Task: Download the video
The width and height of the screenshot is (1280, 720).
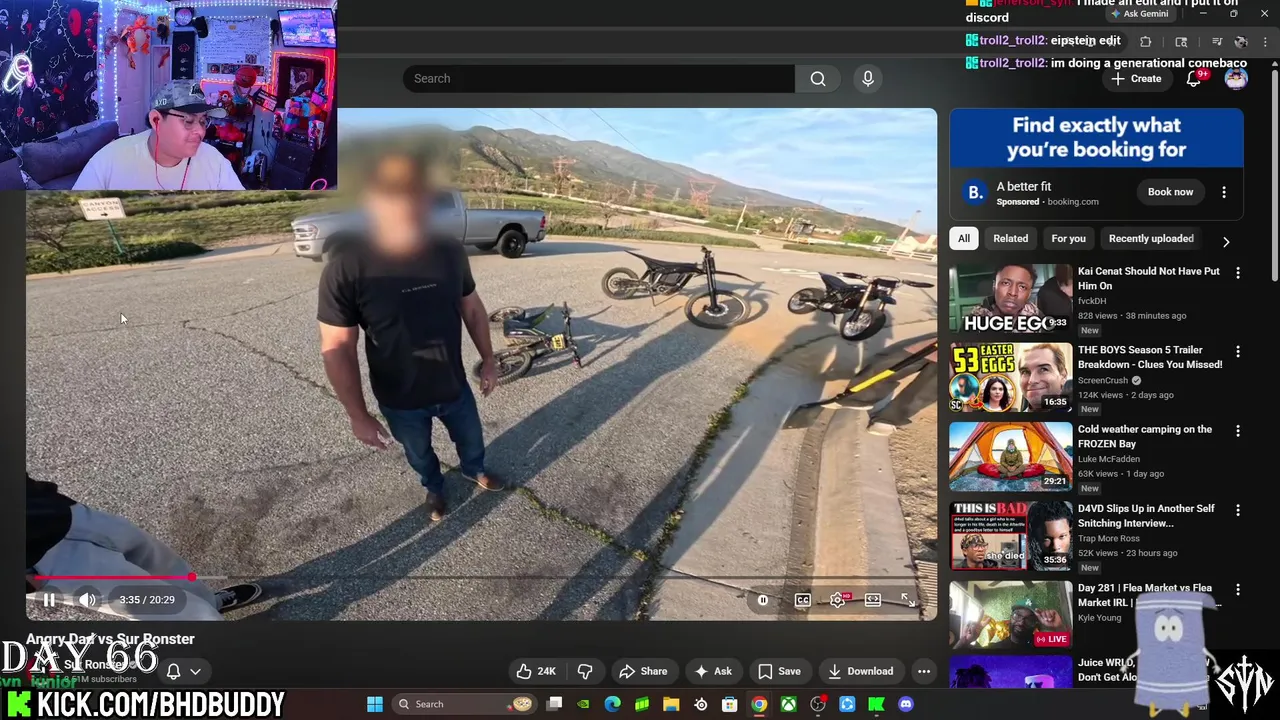Action: (860, 671)
